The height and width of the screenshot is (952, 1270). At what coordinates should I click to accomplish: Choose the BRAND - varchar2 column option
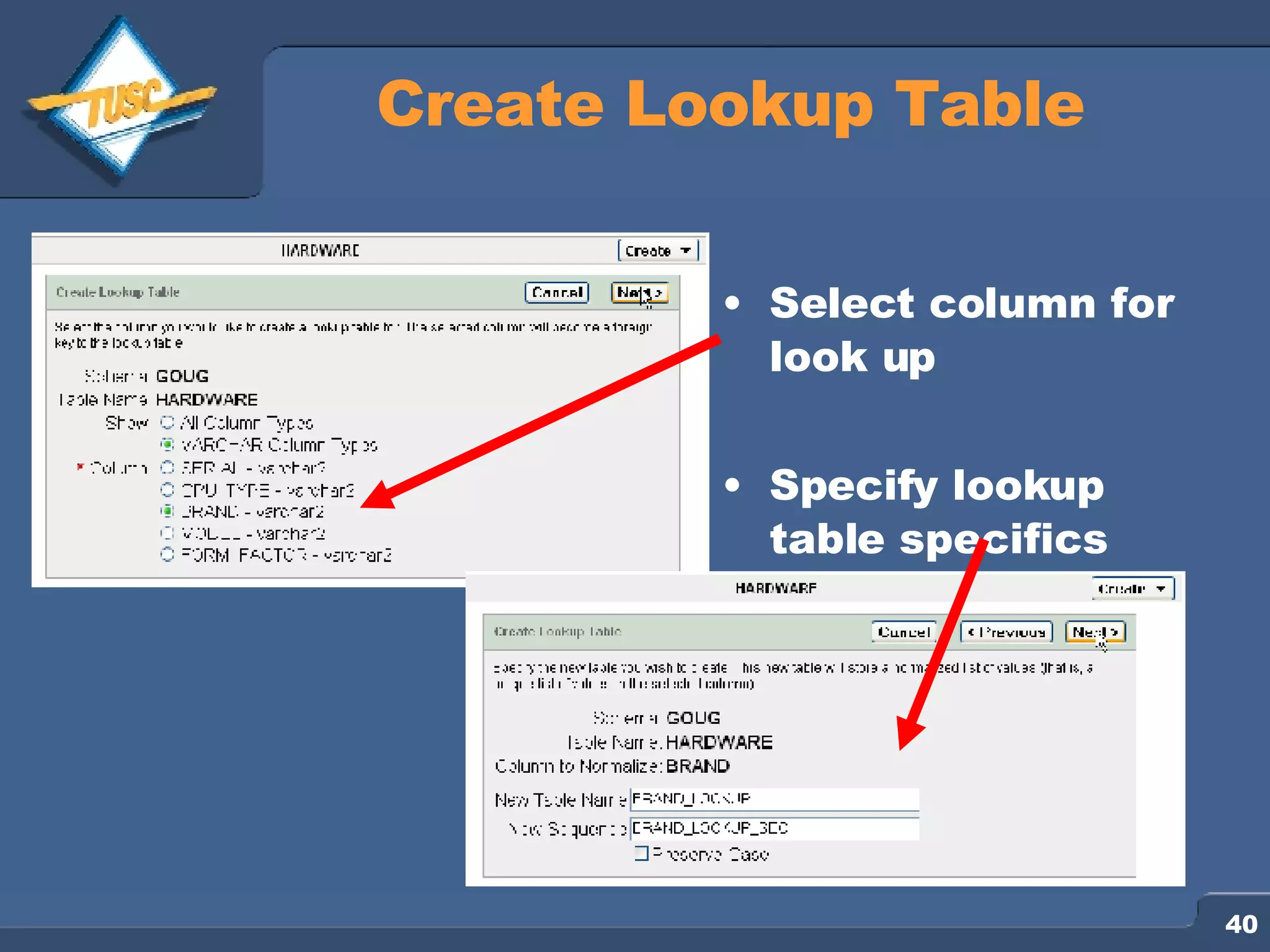tap(167, 511)
